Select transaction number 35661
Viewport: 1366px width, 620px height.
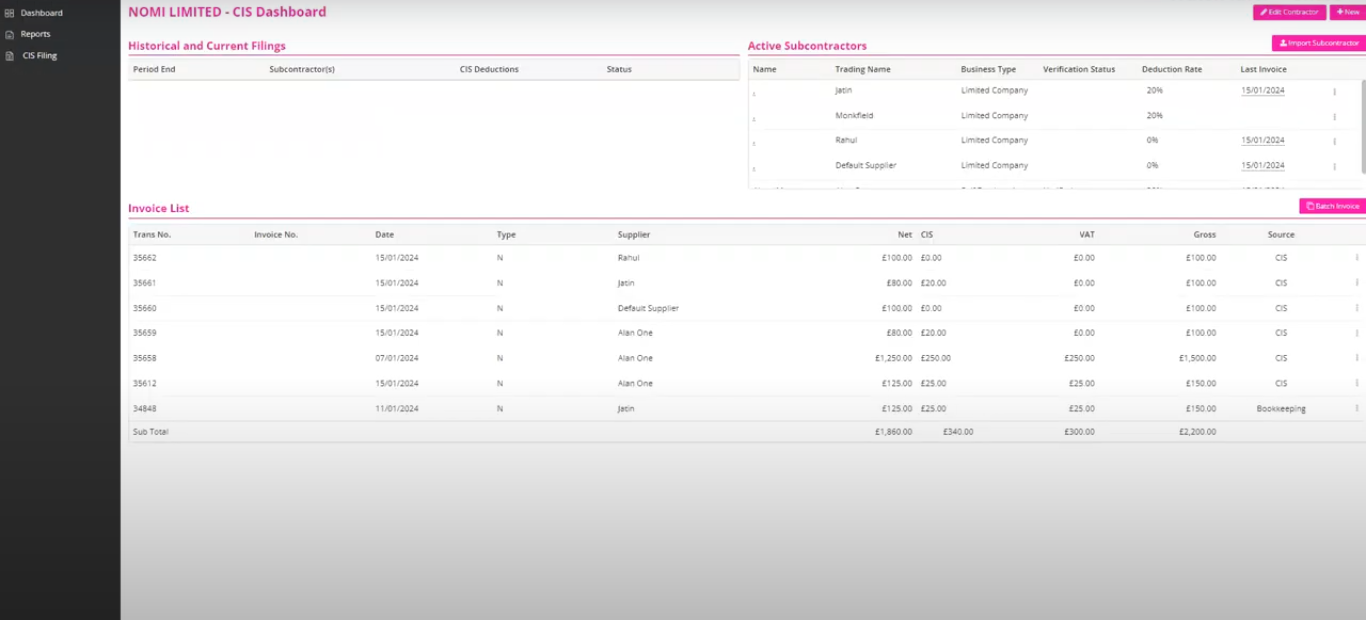click(145, 283)
